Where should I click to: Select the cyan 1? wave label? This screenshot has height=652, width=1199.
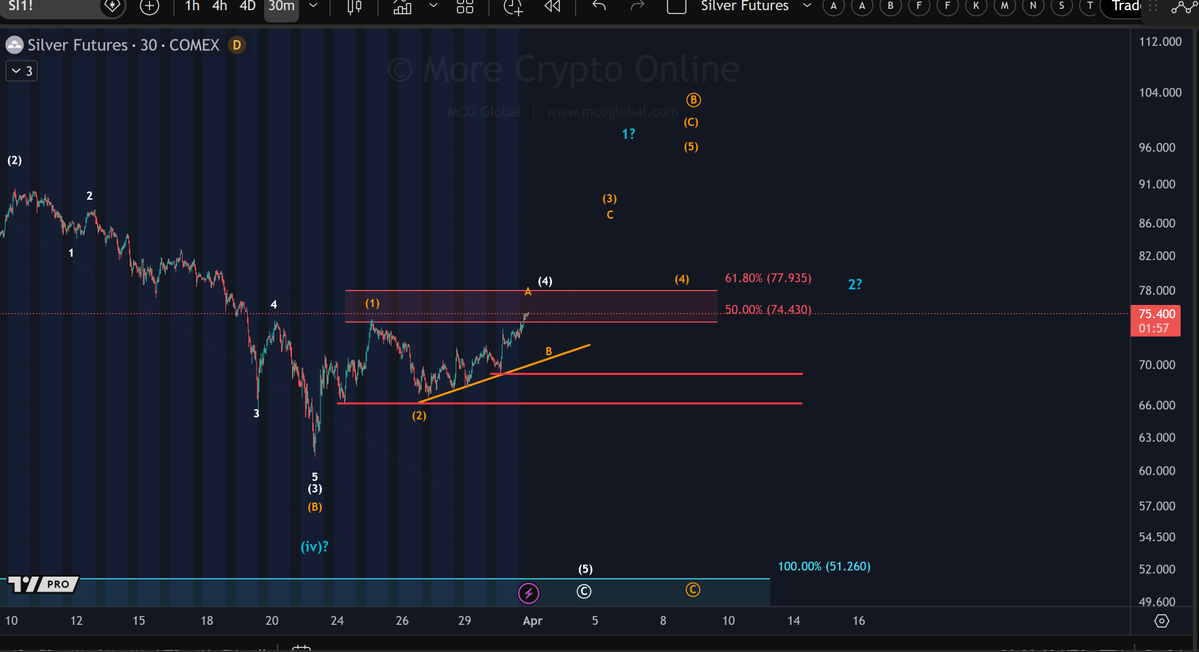point(628,135)
